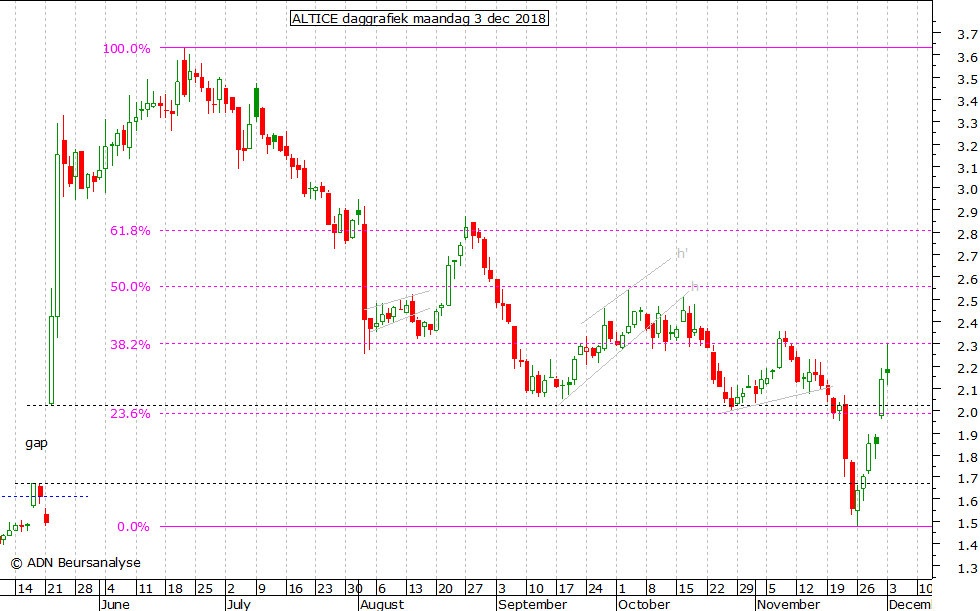Select the date label 15 on the time axis
Image resolution: width=980 pixels, height=611 pixels.
click(x=686, y=589)
